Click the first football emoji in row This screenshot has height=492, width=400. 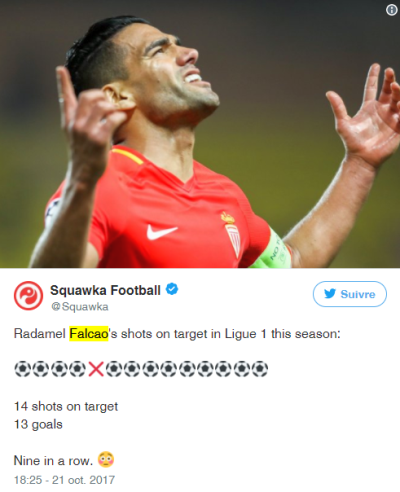coord(22,369)
